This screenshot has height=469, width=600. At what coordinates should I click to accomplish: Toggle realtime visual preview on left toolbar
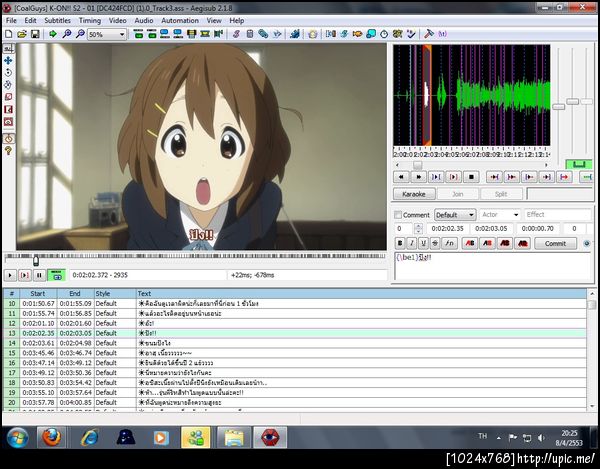point(8,138)
